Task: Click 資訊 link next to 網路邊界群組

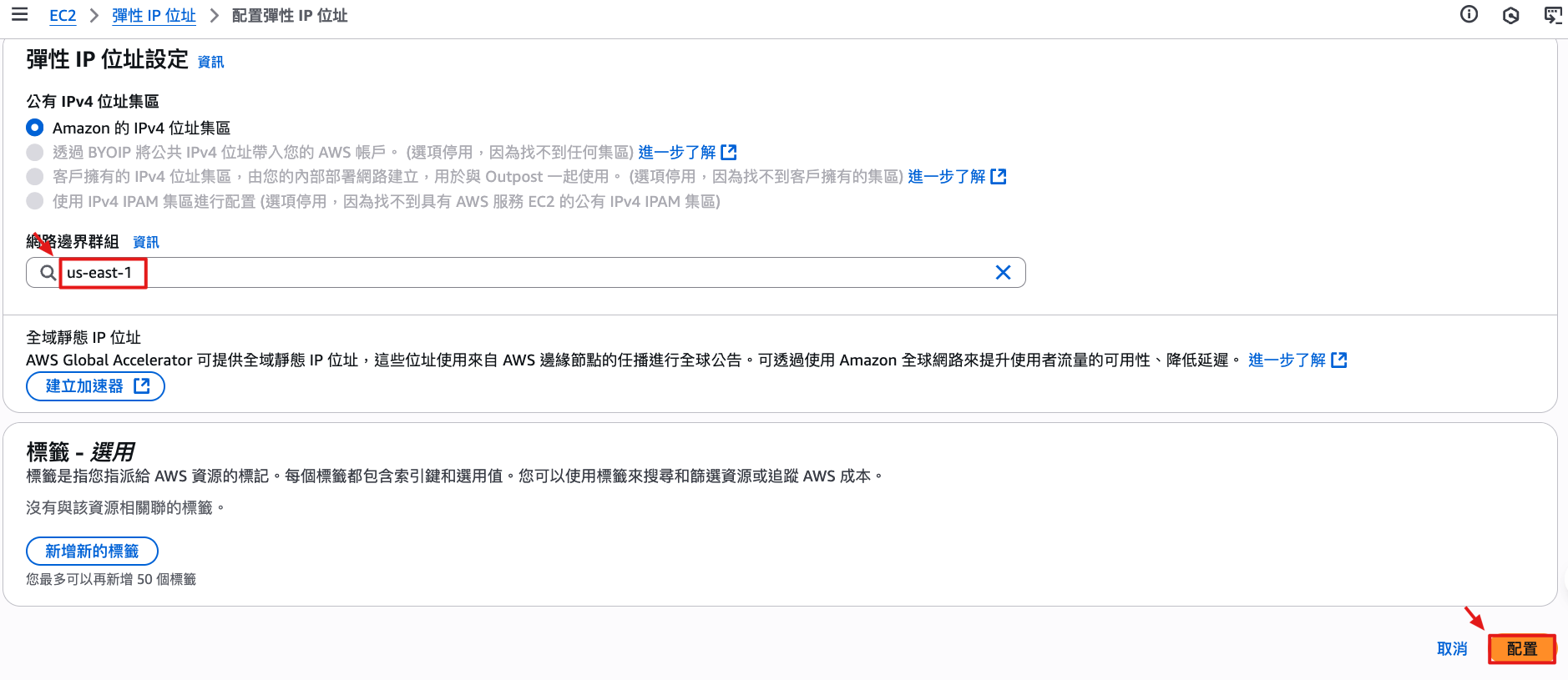Action: [146, 242]
